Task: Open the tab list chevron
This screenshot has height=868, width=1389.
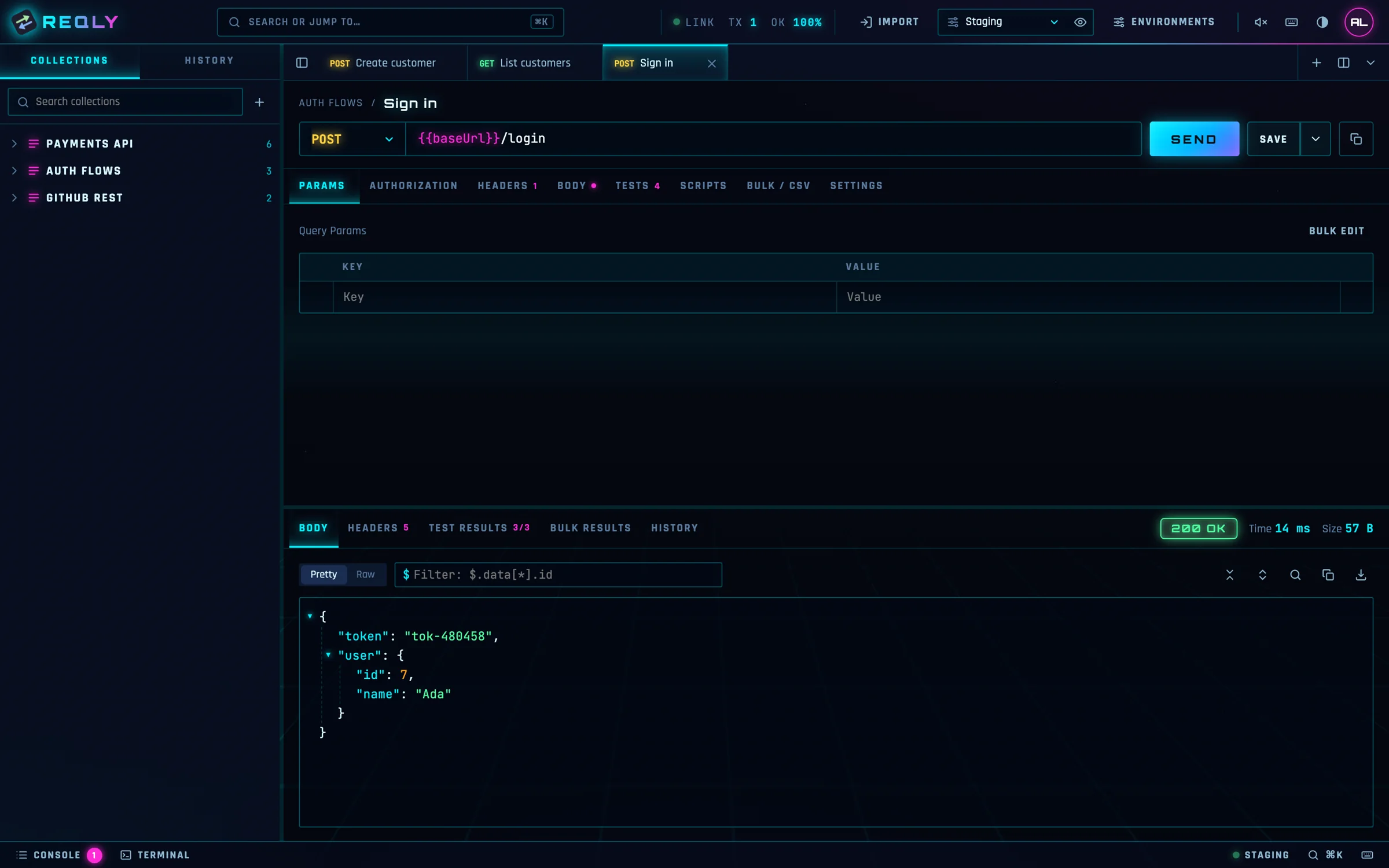Action: (1370, 62)
